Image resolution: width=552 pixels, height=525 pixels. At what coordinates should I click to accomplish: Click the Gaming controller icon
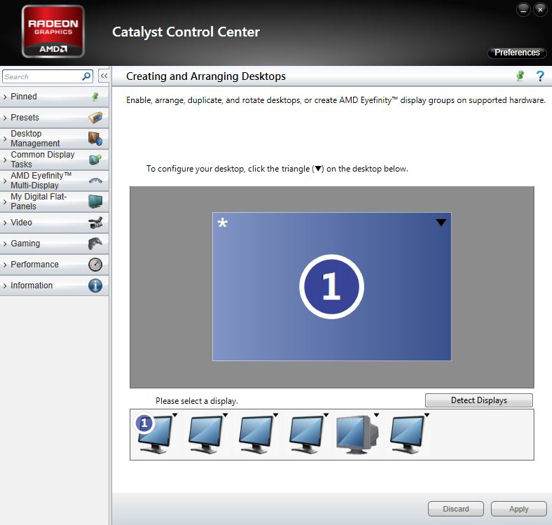coord(95,243)
